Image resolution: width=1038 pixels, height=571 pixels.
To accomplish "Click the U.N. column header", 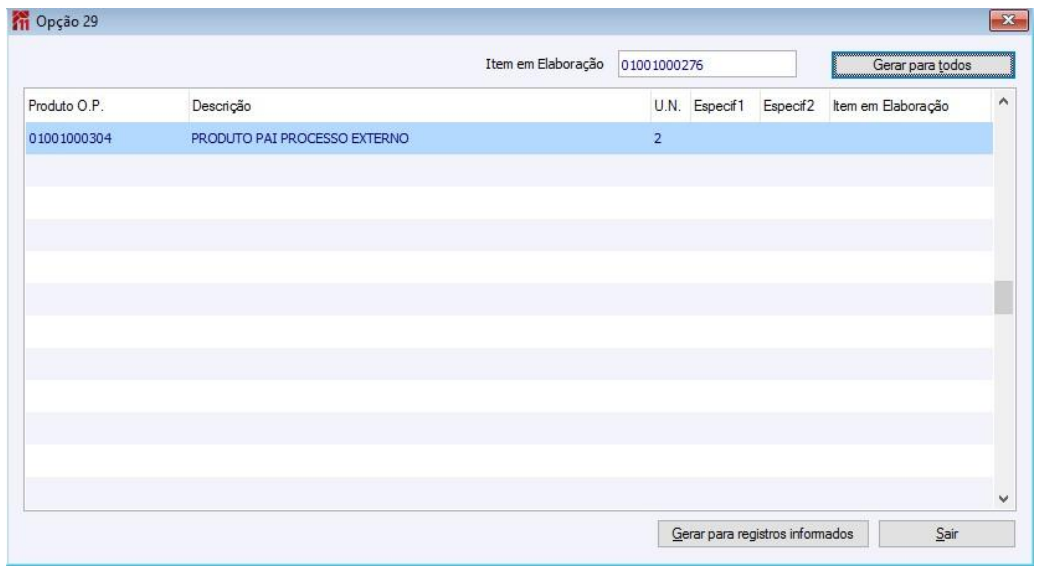I will click(x=671, y=106).
